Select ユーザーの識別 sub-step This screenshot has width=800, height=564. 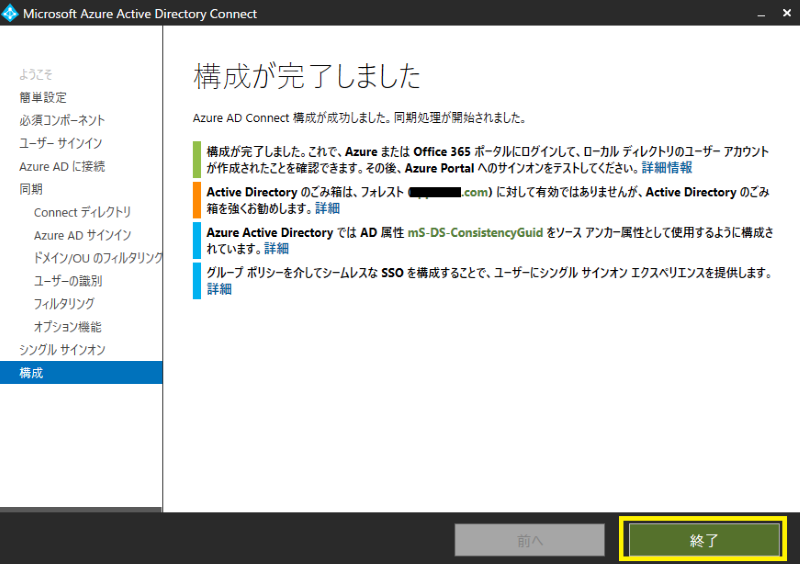pyautogui.click(x=68, y=281)
